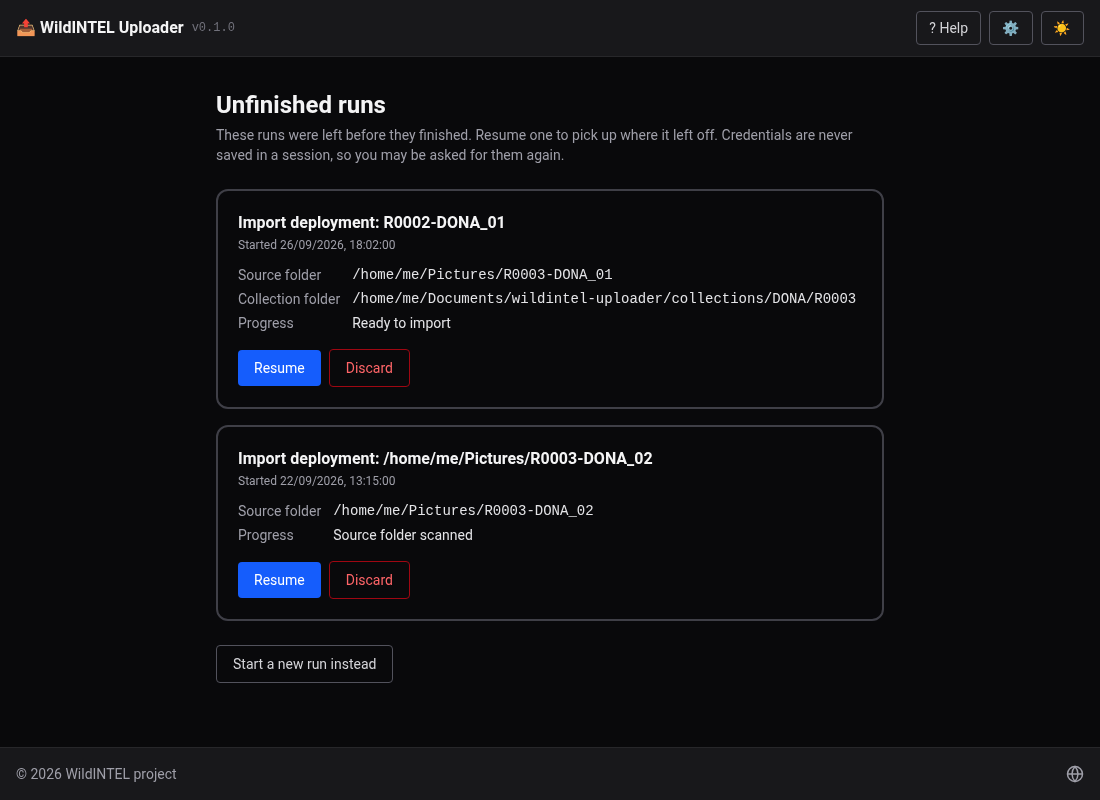The width and height of the screenshot is (1100, 800).
Task: Click the Source folder scanned progress status
Action: [403, 535]
